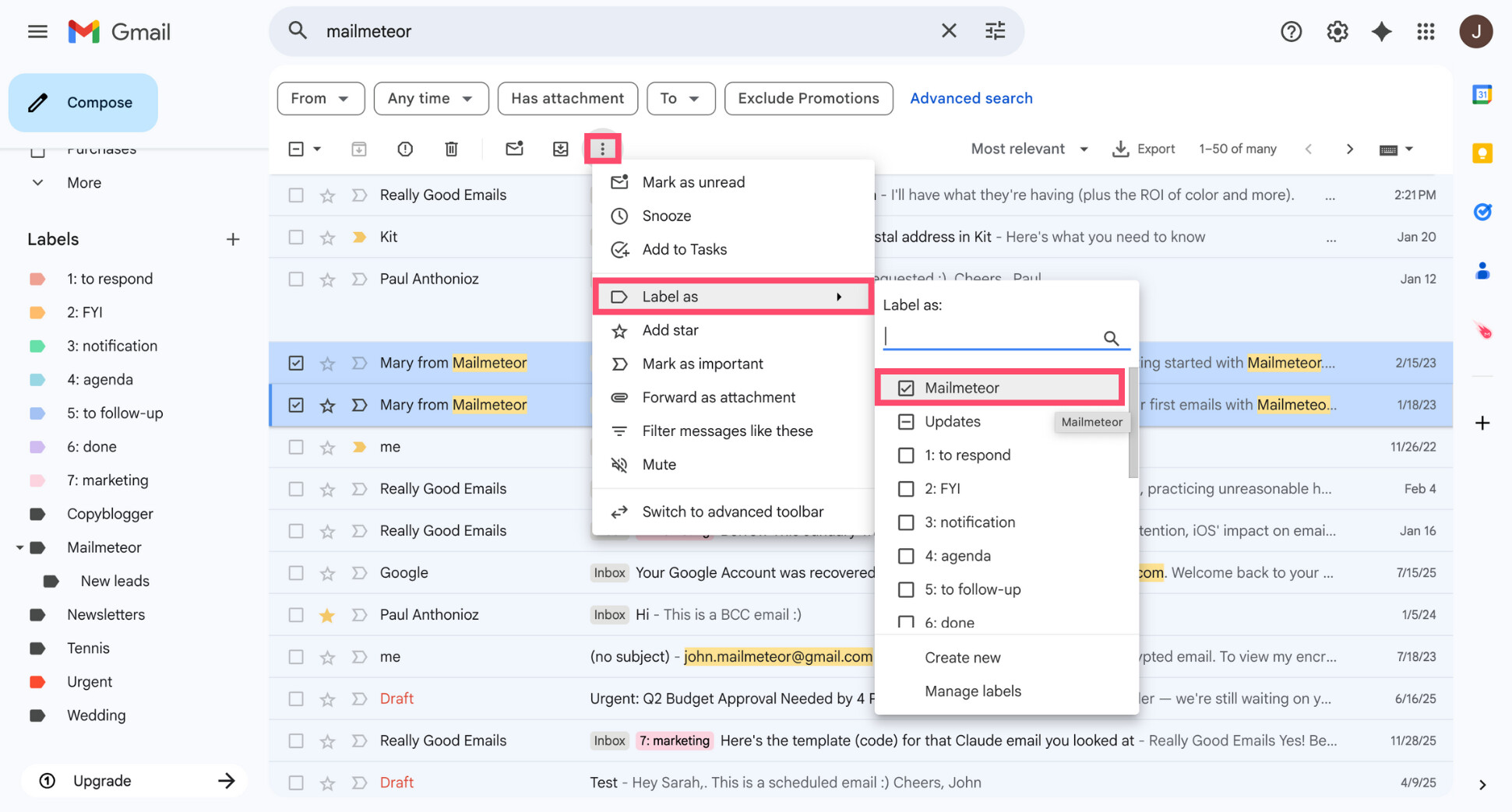Star the first Really Good Emails message
This screenshot has height=812, width=1512.
[327, 195]
